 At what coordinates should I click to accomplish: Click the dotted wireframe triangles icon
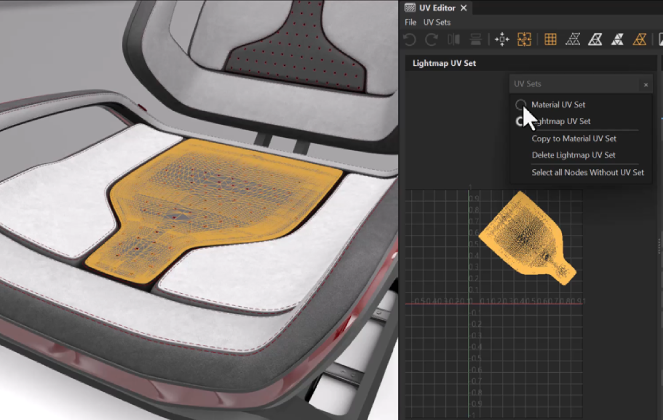[x=573, y=39]
